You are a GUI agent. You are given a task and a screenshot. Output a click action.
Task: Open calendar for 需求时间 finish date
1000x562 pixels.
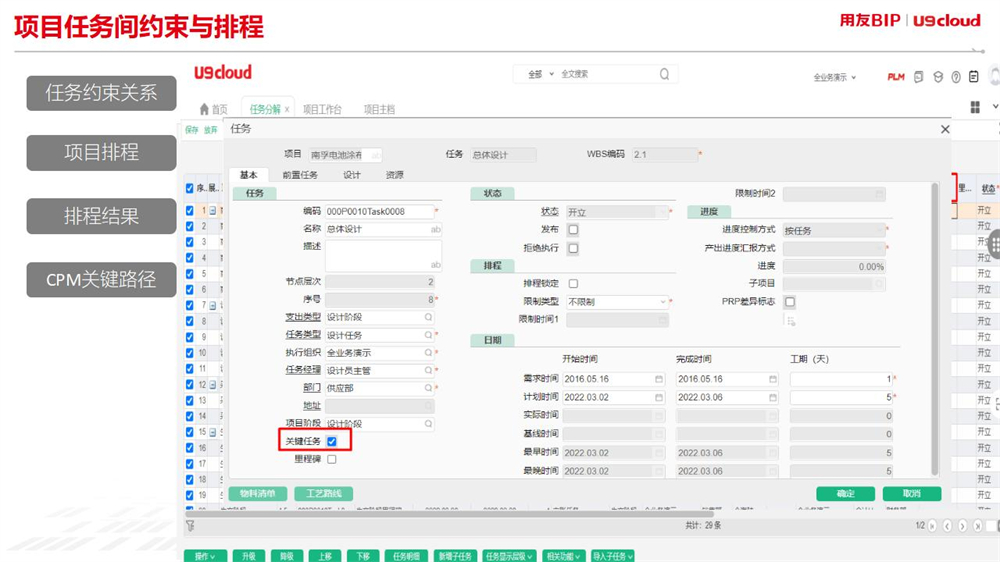pyautogui.click(x=772, y=379)
